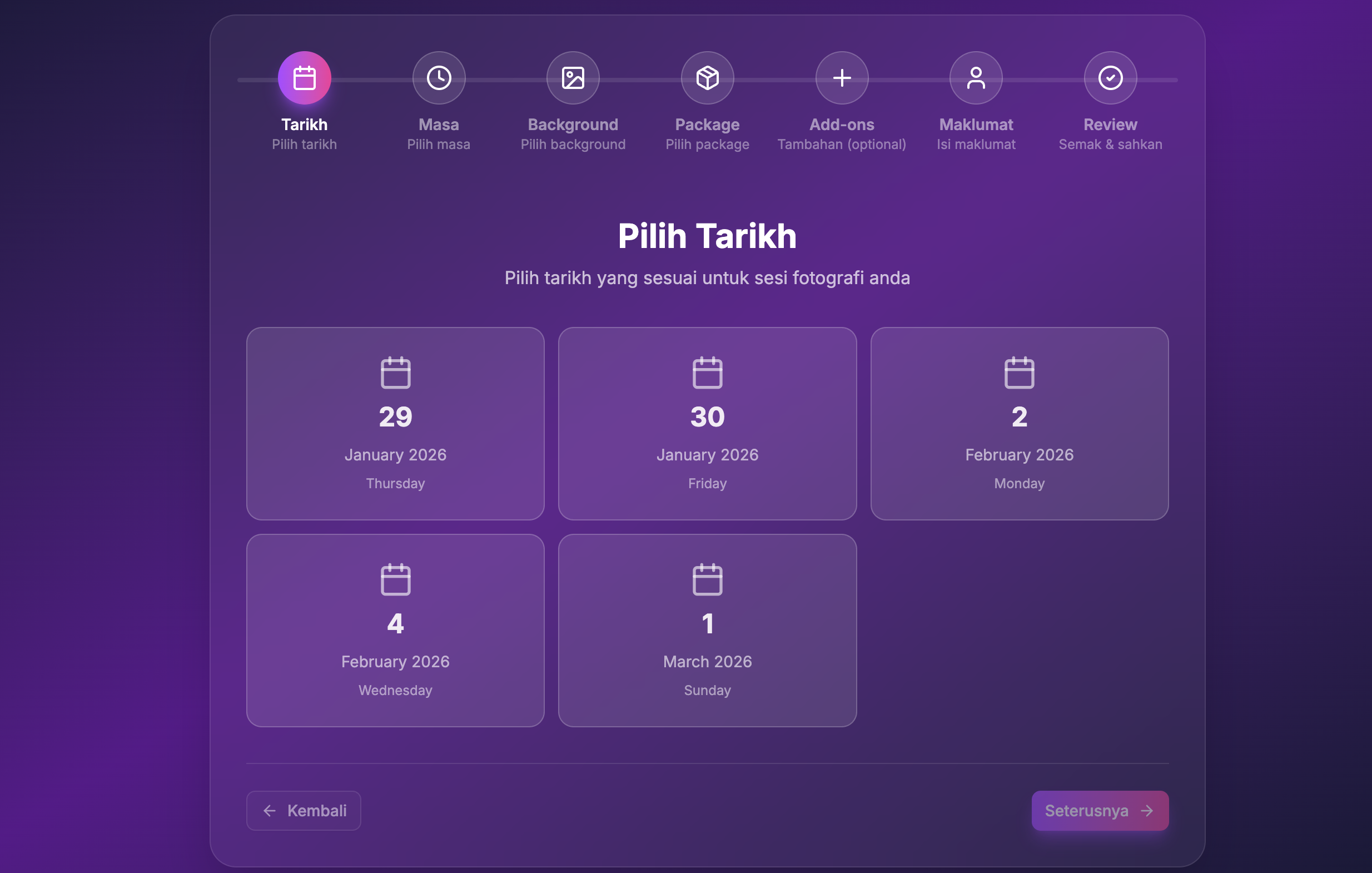This screenshot has height=873, width=1372.
Task: Pick the 4 February 2026 date
Action: pyautogui.click(x=395, y=630)
